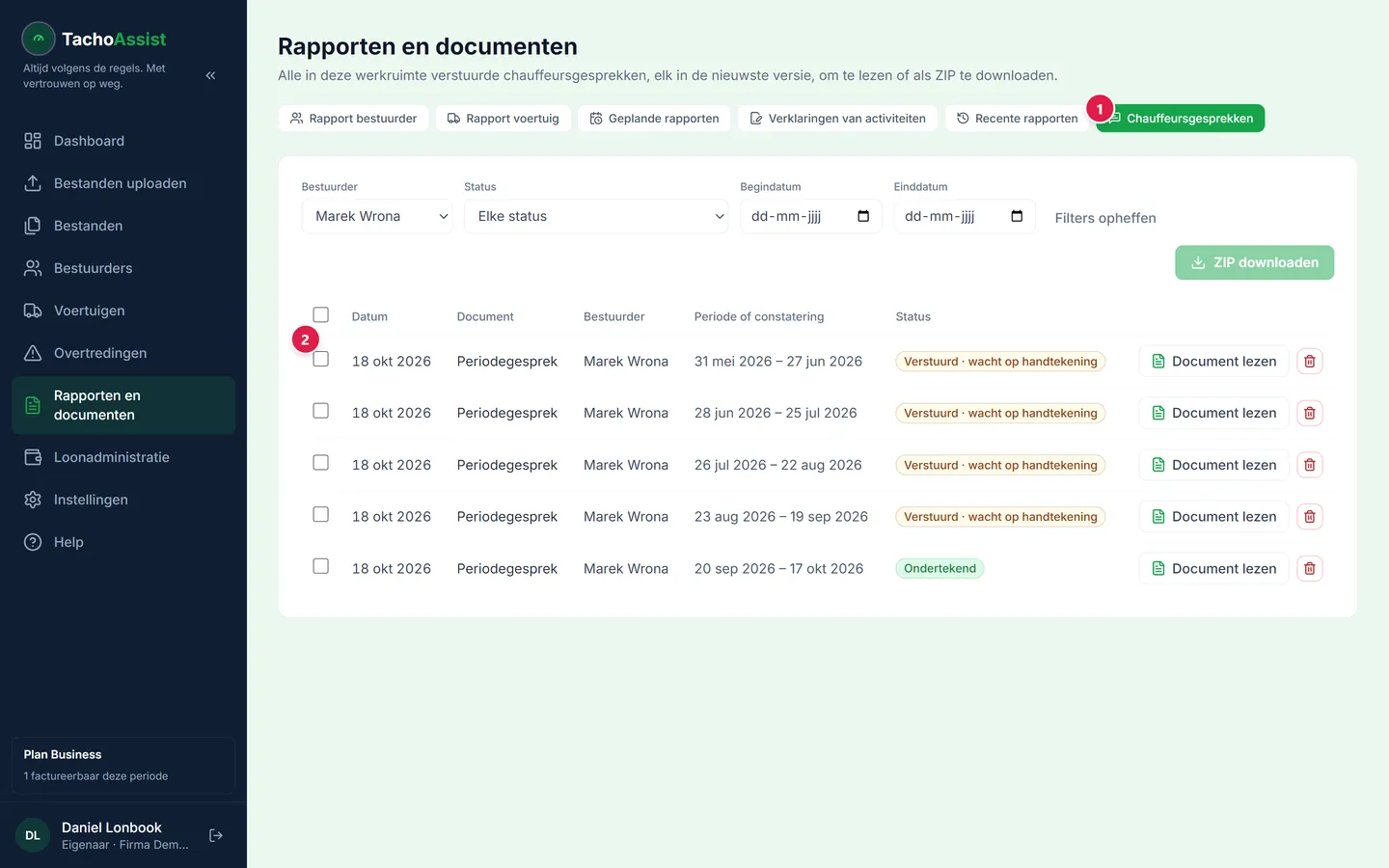Delete the 23 aug 2026 – 19 sep 2026 report
This screenshot has height=868, width=1389.
pyautogui.click(x=1309, y=517)
